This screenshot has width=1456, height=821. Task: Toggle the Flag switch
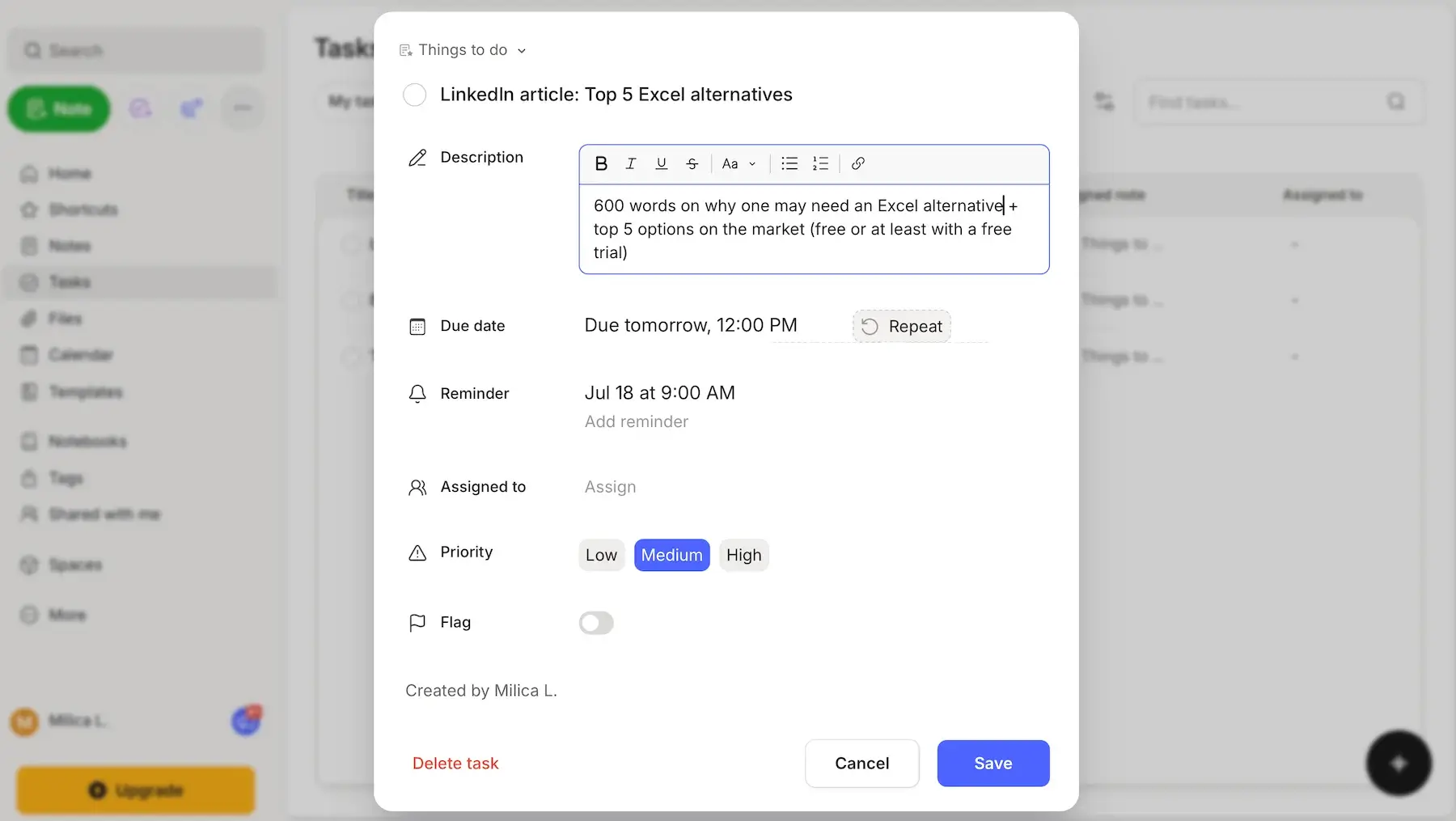(x=596, y=623)
